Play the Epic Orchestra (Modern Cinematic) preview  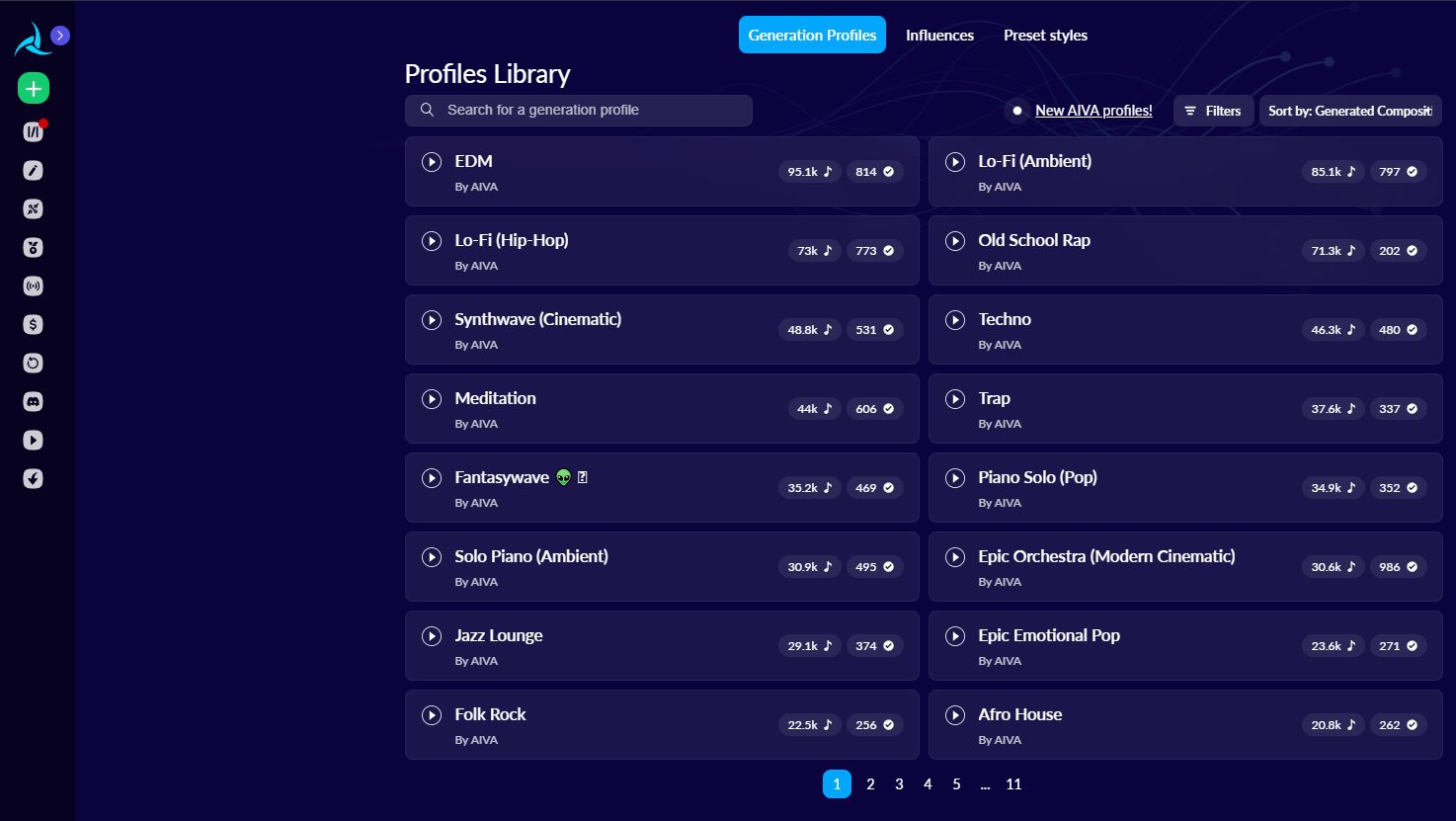[x=955, y=557]
